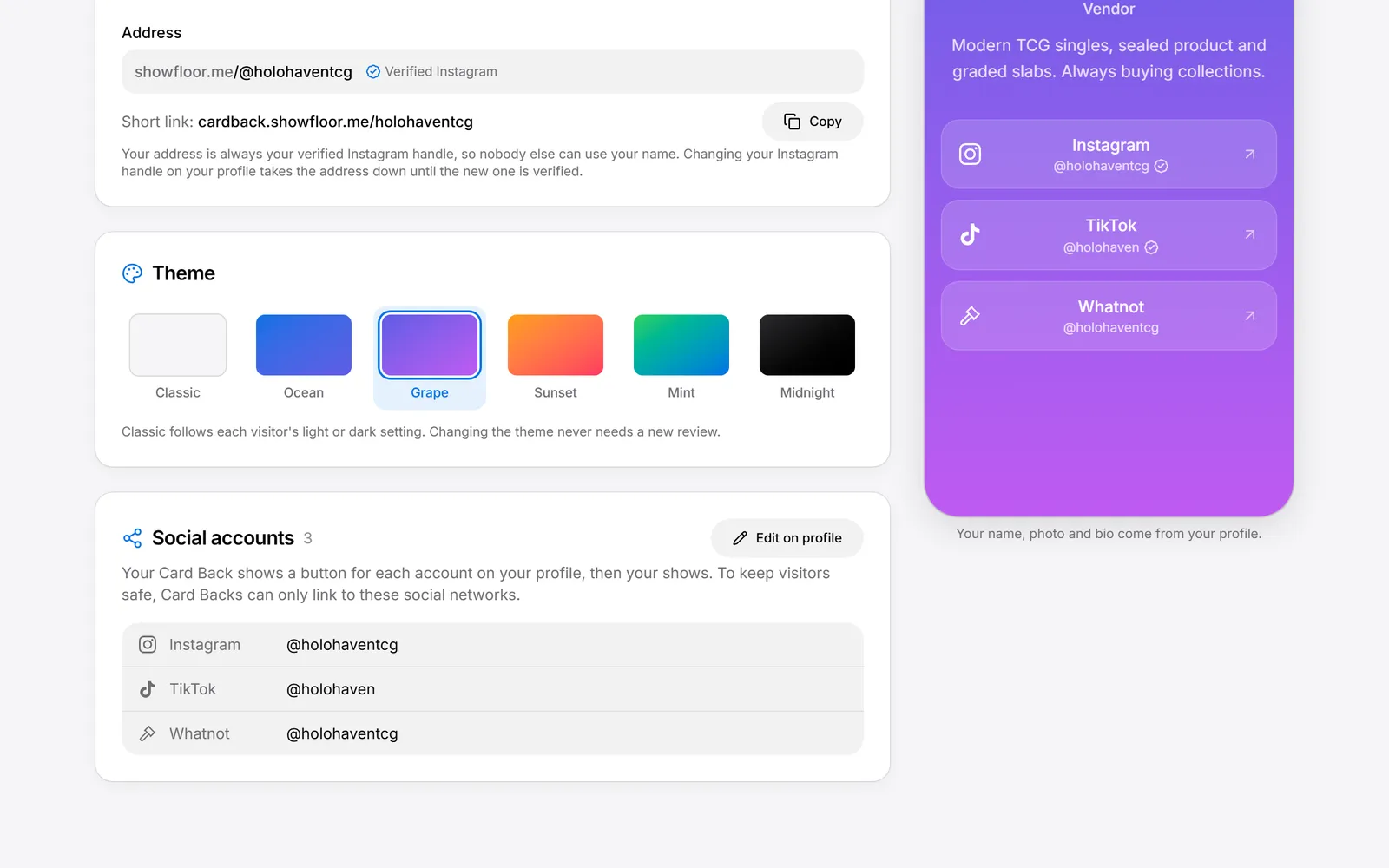Click verified check next to preview @holohaventcg
This screenshot has width=1389, height=868.
pyautogui.click(x=1161, y=166)
